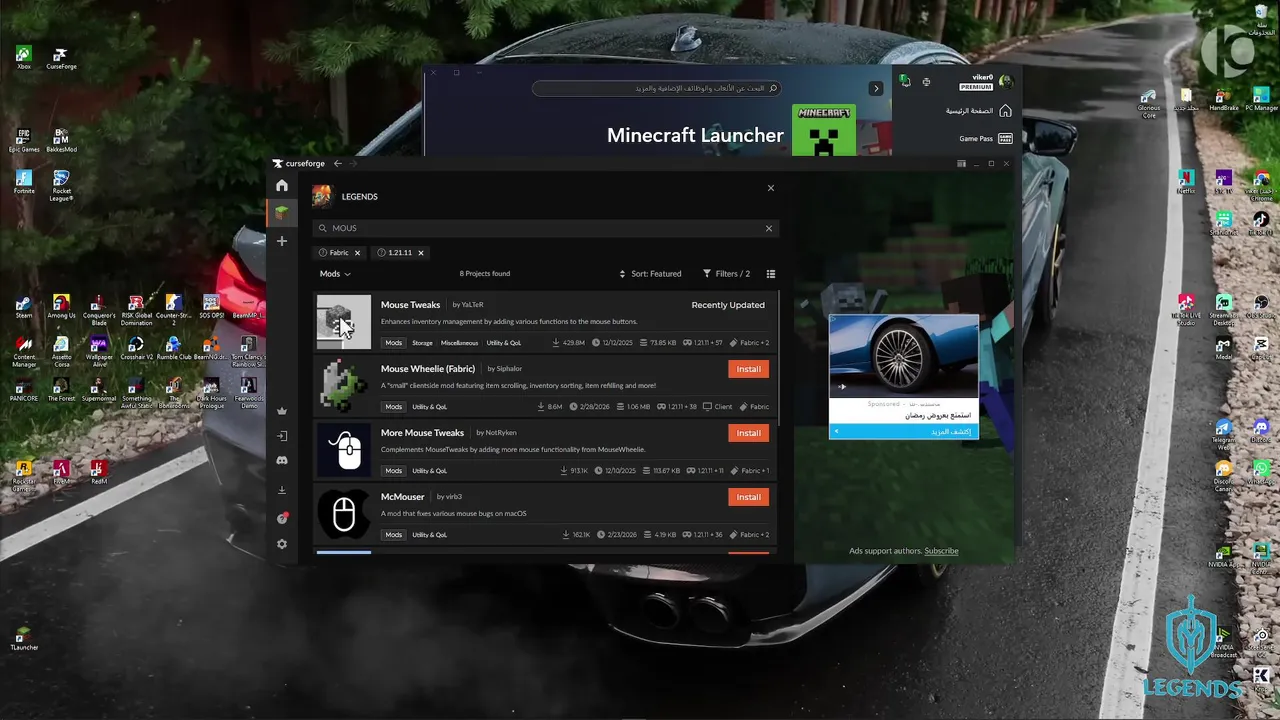This screenshot has width=1280, height=720.
Task: Open author Siphalor's profile link
Action: (509, 369)
